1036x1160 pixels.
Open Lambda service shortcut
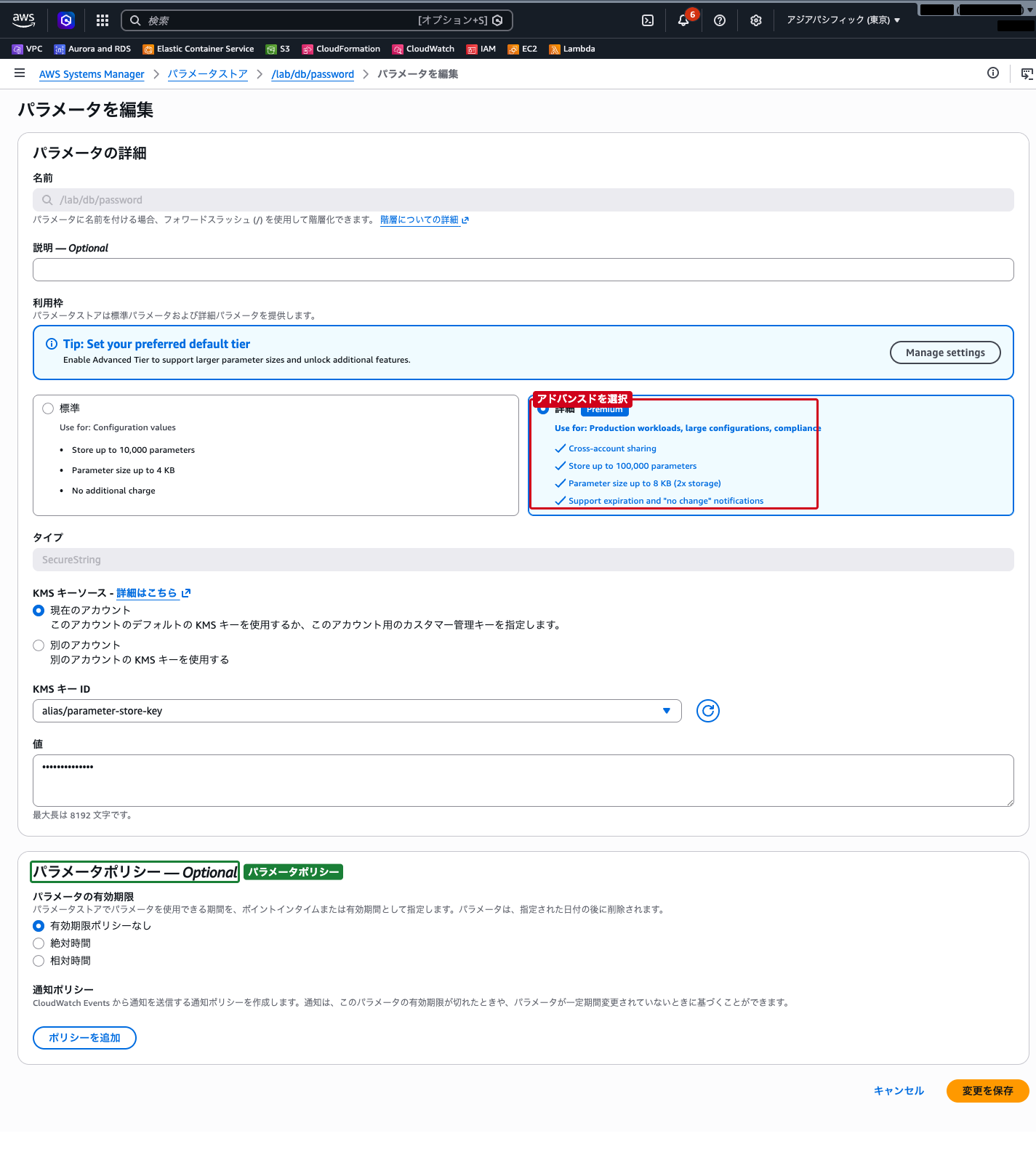[572, 49]
